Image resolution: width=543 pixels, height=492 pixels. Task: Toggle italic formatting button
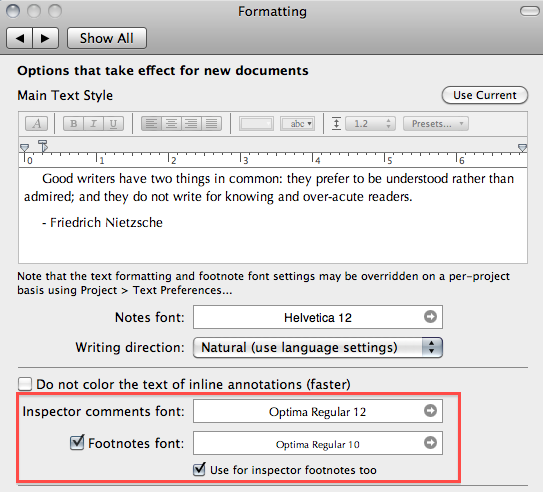93,124
